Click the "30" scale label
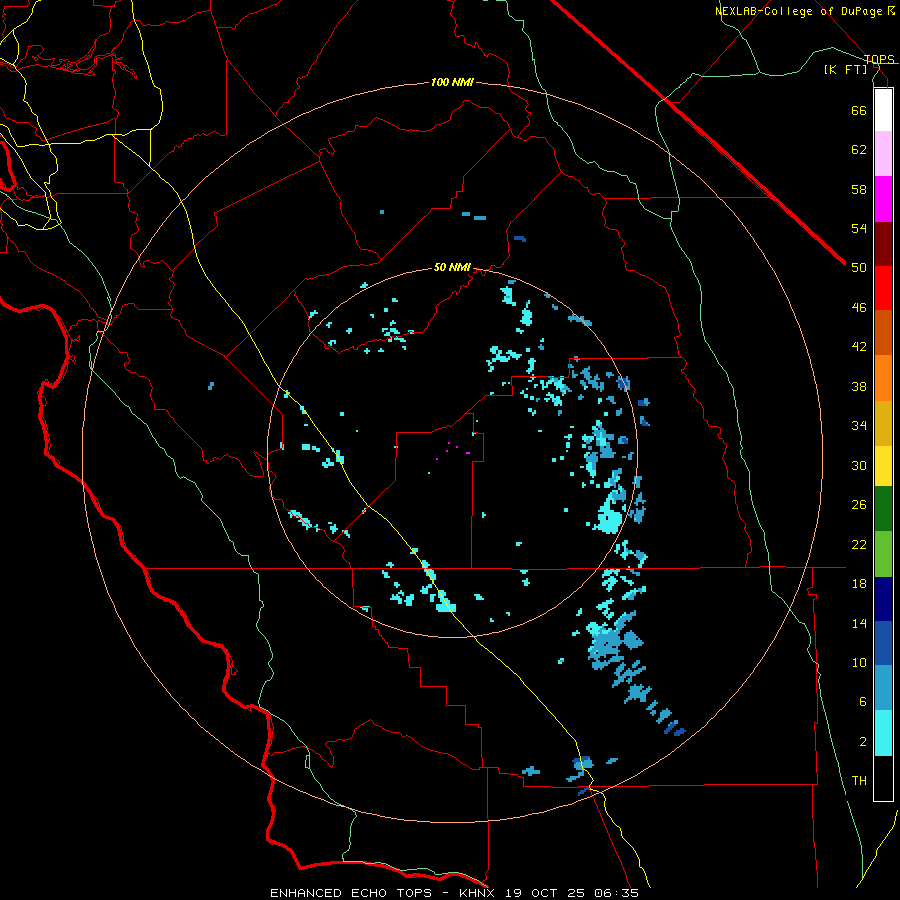The height and width of the screenshot is (900, 900). 859,465
